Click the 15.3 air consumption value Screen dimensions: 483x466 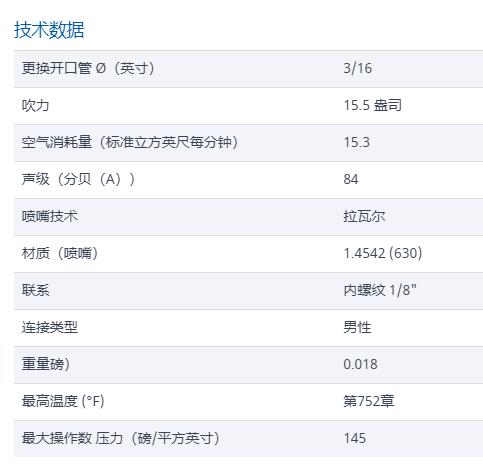[357, 142]
